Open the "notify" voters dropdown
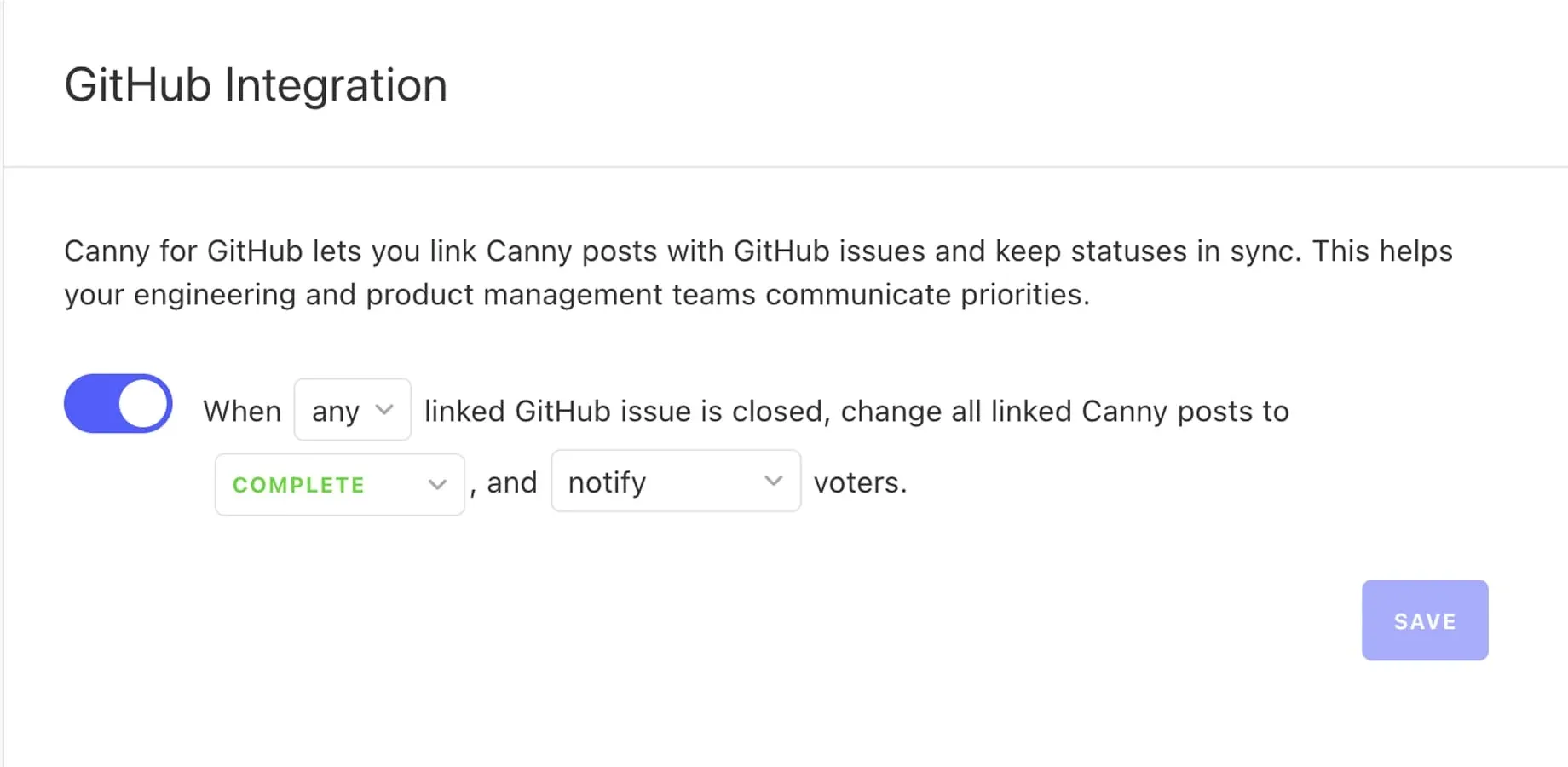This screenshot has height=767, width=1568. tap(675, 482)
